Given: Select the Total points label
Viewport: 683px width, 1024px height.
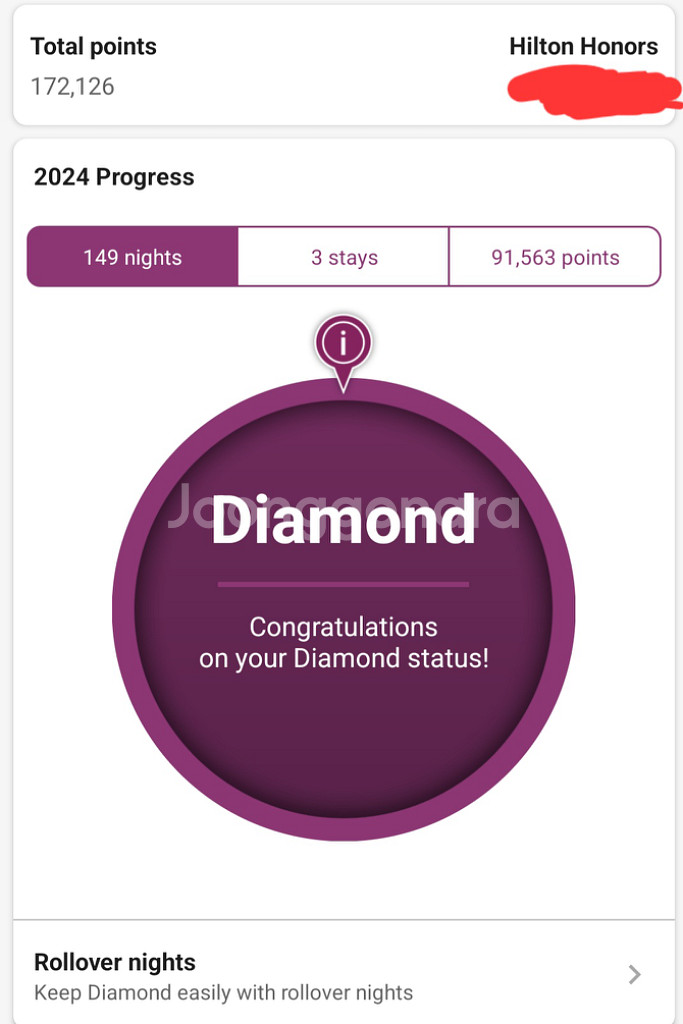Looking at the screenshot, I should coord(93,46).
